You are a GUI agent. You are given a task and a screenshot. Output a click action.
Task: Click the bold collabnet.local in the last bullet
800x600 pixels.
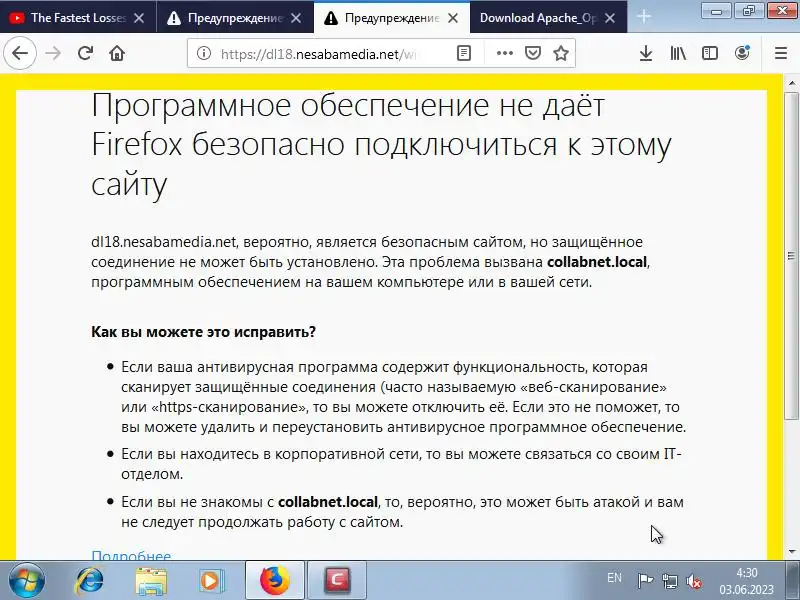(x=328, y=502)
